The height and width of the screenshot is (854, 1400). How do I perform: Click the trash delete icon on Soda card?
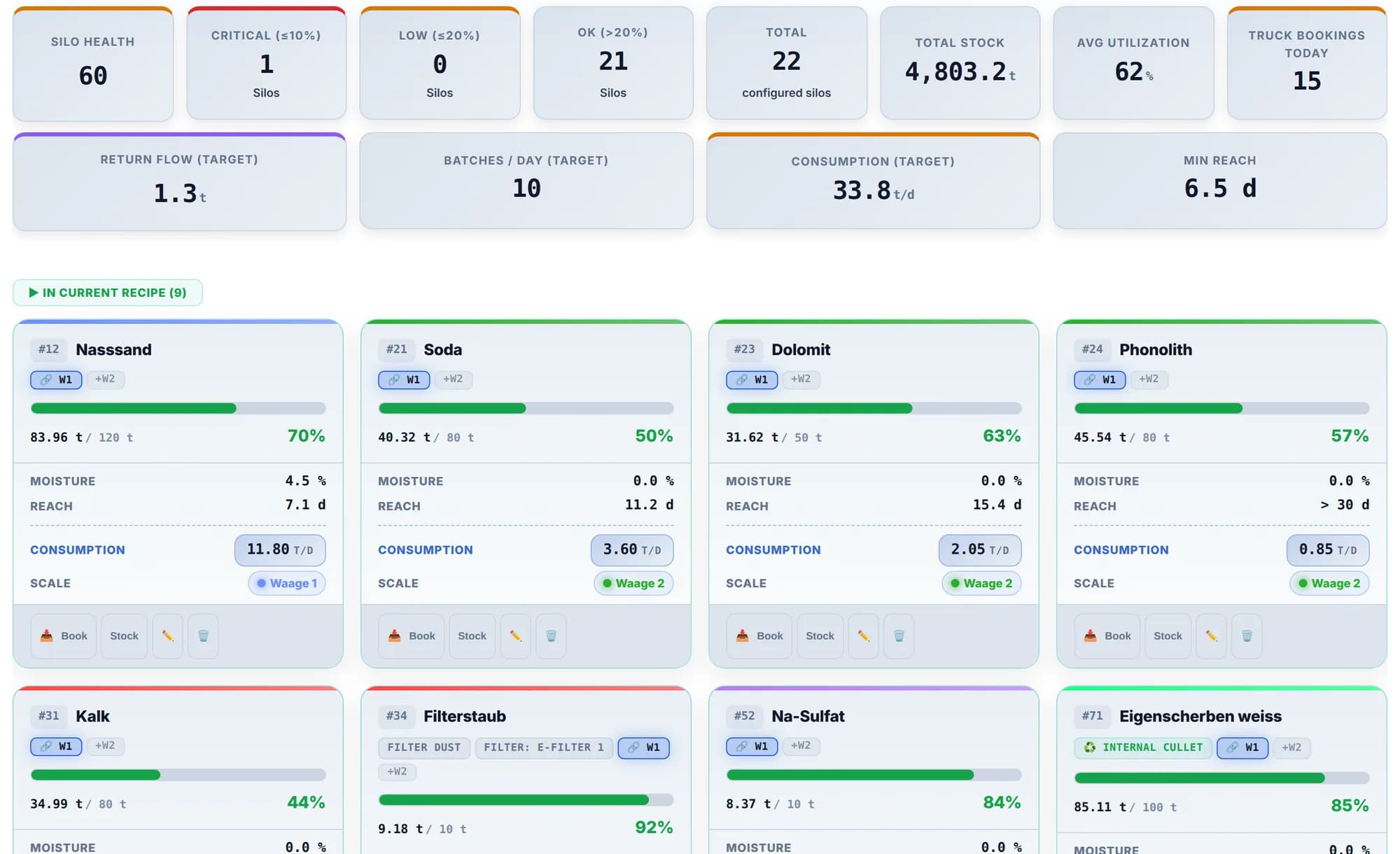tap(551, 636)
